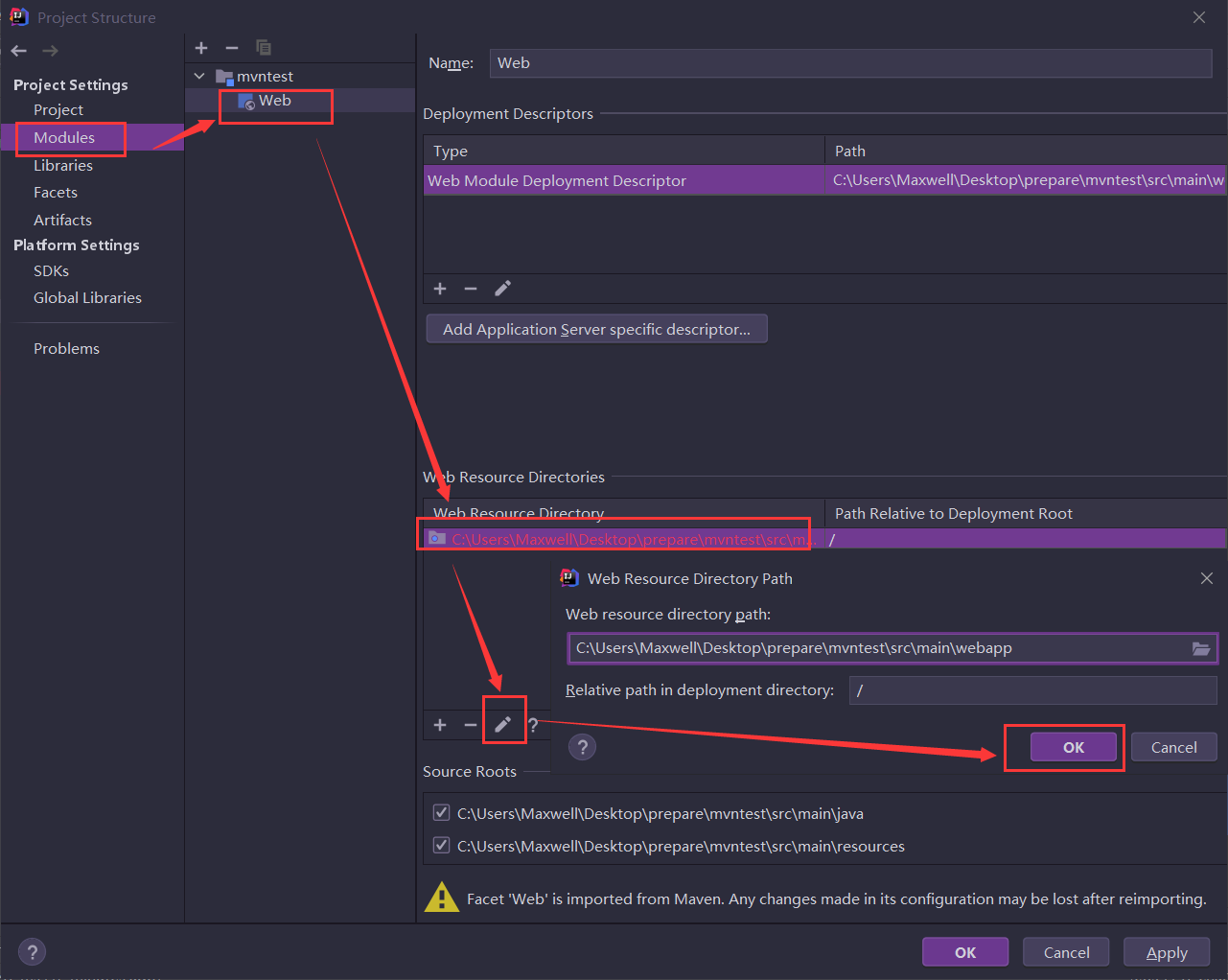Click Add Application Server specific descriptor button
The width and height of the screenshot is (1228, 980).
click(x=596, y=329)
